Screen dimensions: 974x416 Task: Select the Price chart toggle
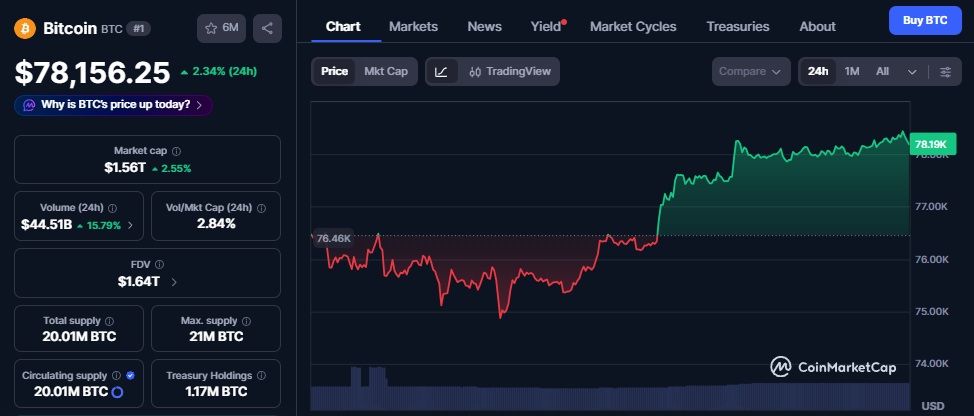coord(334,71)
